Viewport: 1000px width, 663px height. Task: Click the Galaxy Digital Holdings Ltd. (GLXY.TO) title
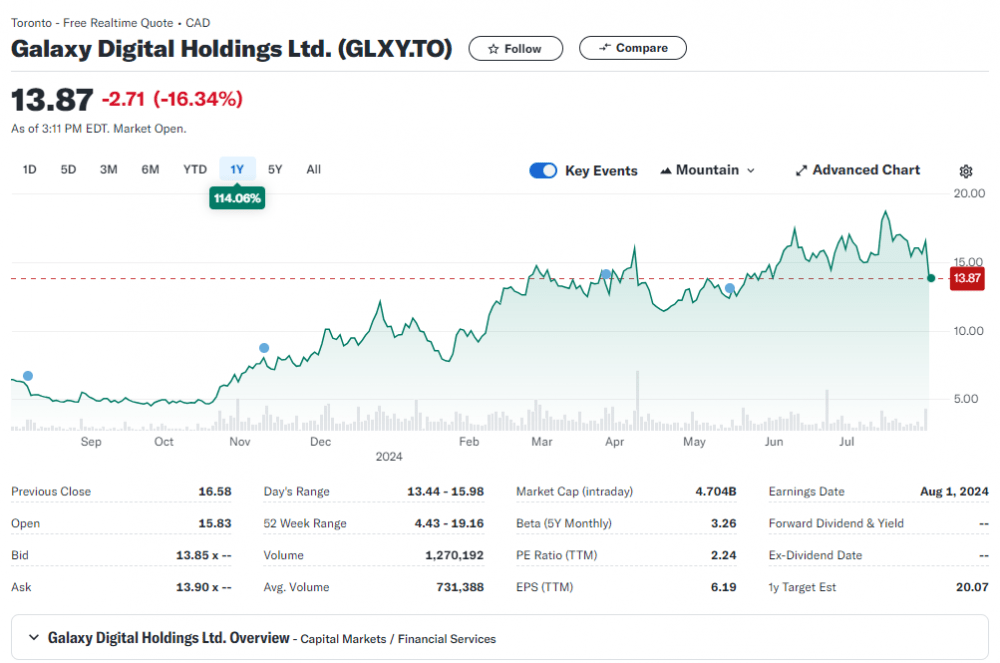[x=232, y=49]
